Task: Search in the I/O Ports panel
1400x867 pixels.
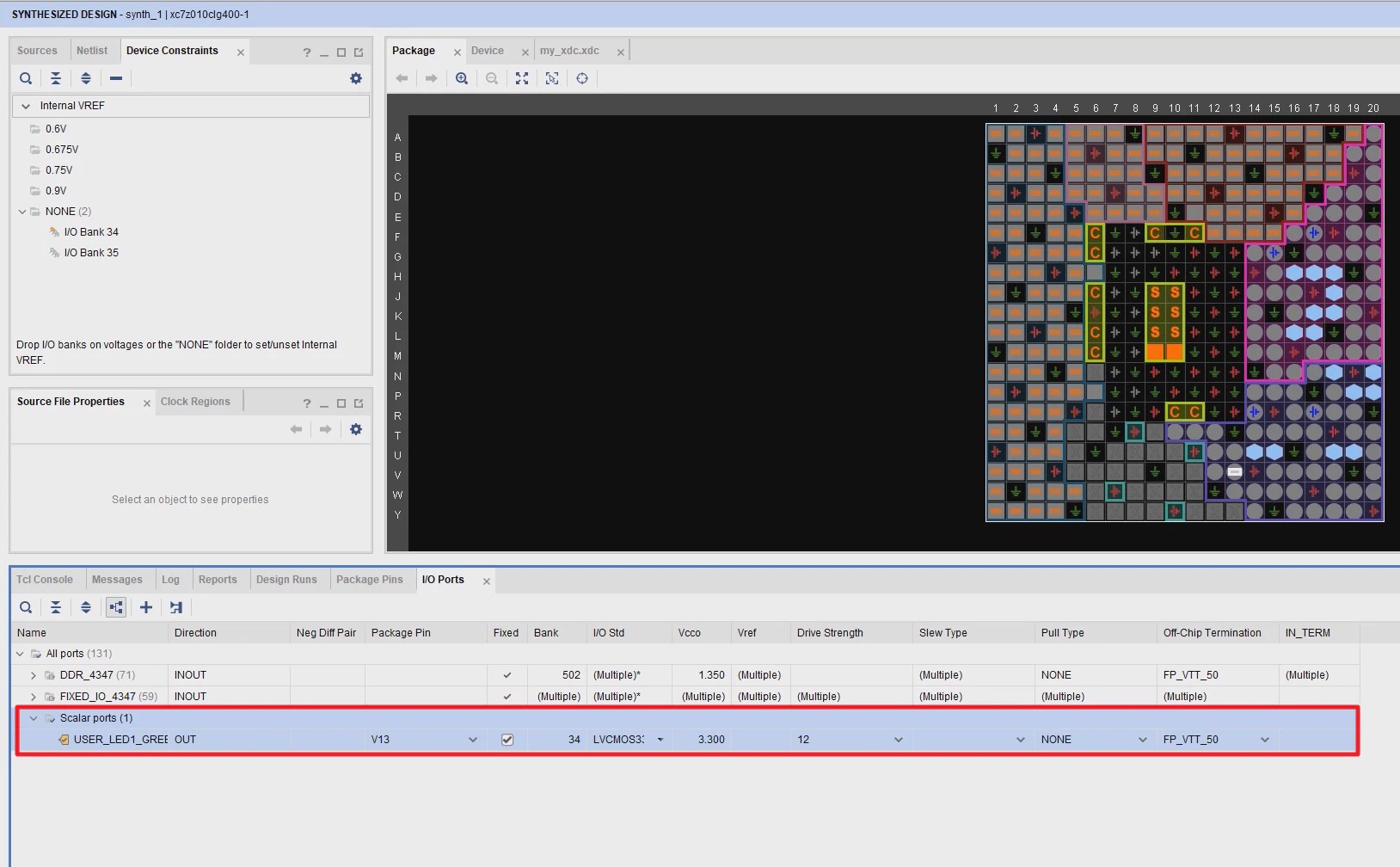Action: (26, 607)
